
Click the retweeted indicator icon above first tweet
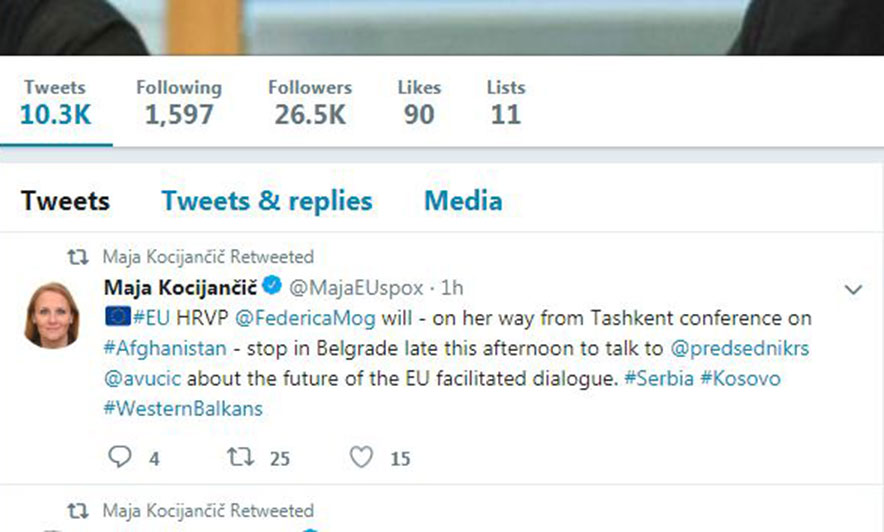[x=78, y=257]
